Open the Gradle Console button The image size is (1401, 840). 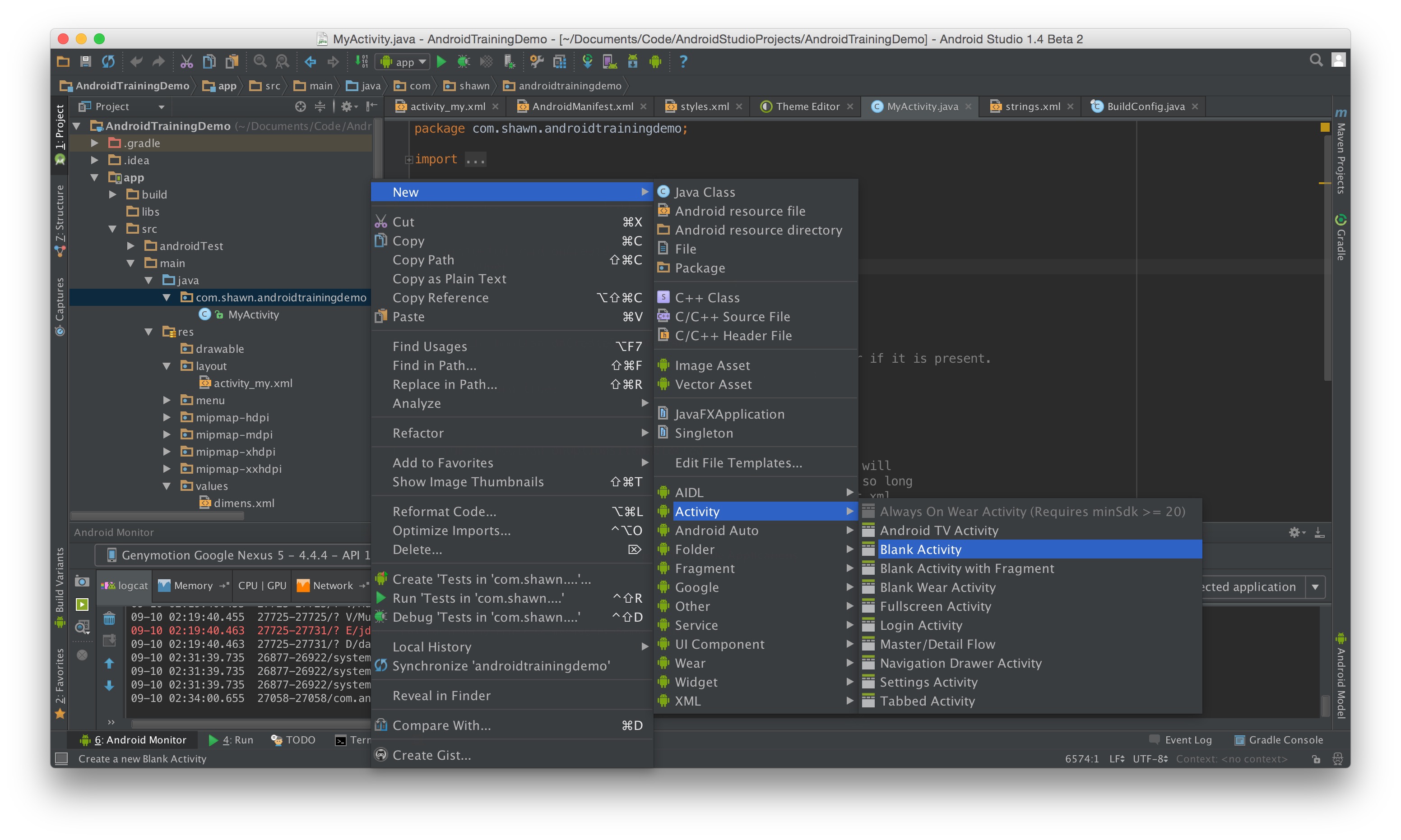click(1279, 740)
